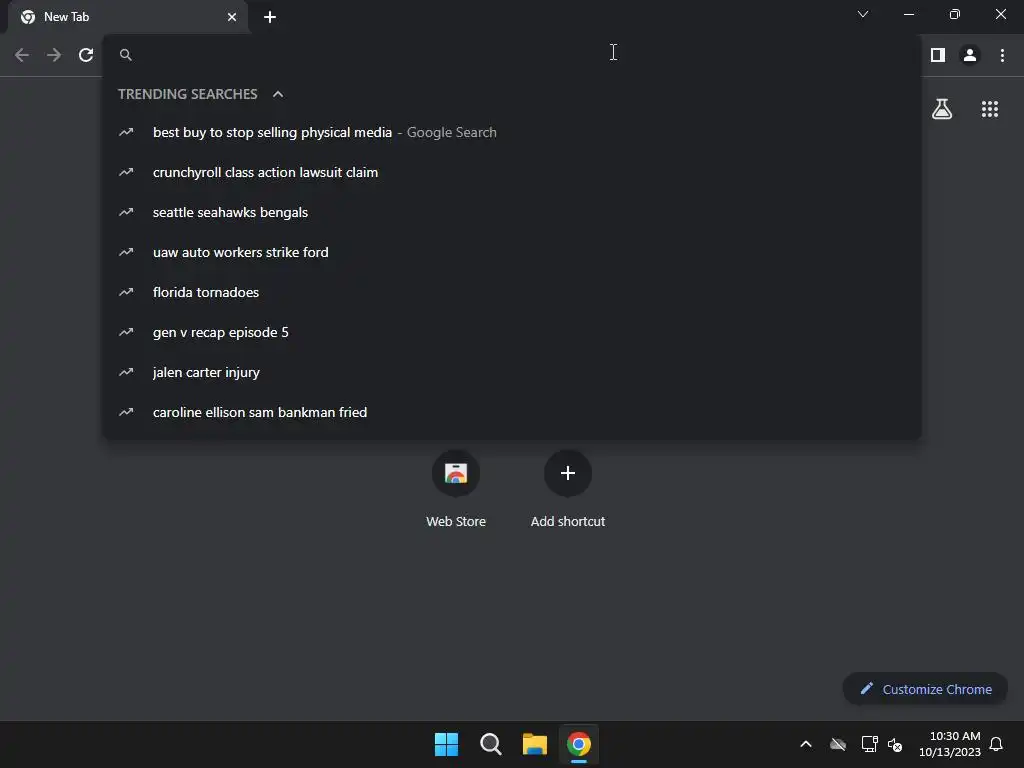Screen dimensions: 1024x768
Task: Select "seattle seahawks bengals" suggestion
Action: tap(512, 212)
